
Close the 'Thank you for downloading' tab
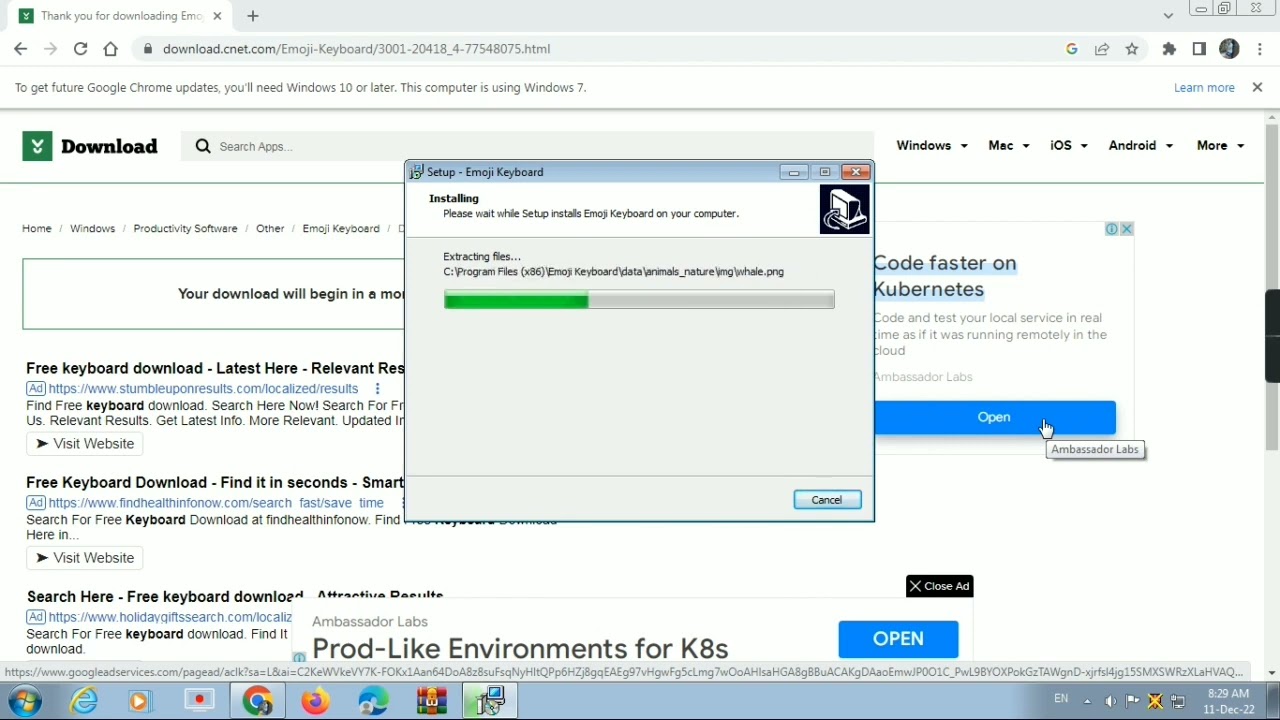[x=217, y=16]
